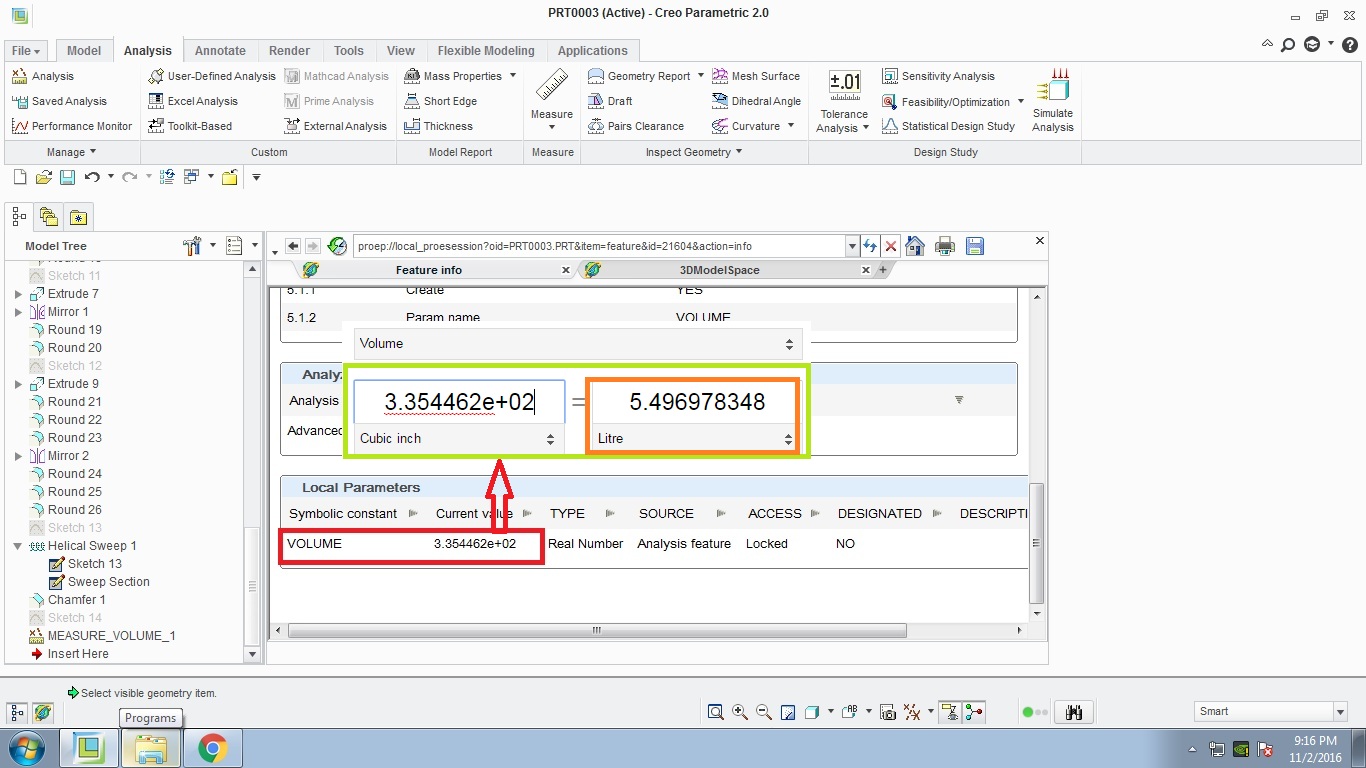This screenshot has height=768, width=1366.
Task: Switch to the Annotate tab
Action: pos(220,51)
